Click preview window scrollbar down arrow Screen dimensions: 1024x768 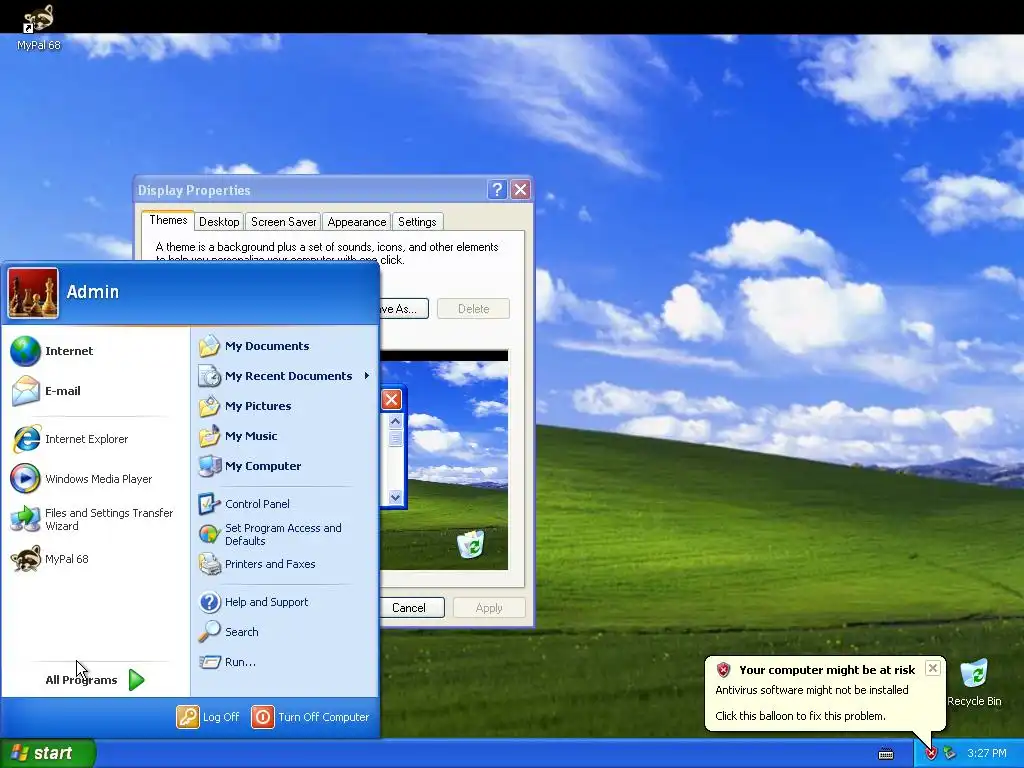395,497
